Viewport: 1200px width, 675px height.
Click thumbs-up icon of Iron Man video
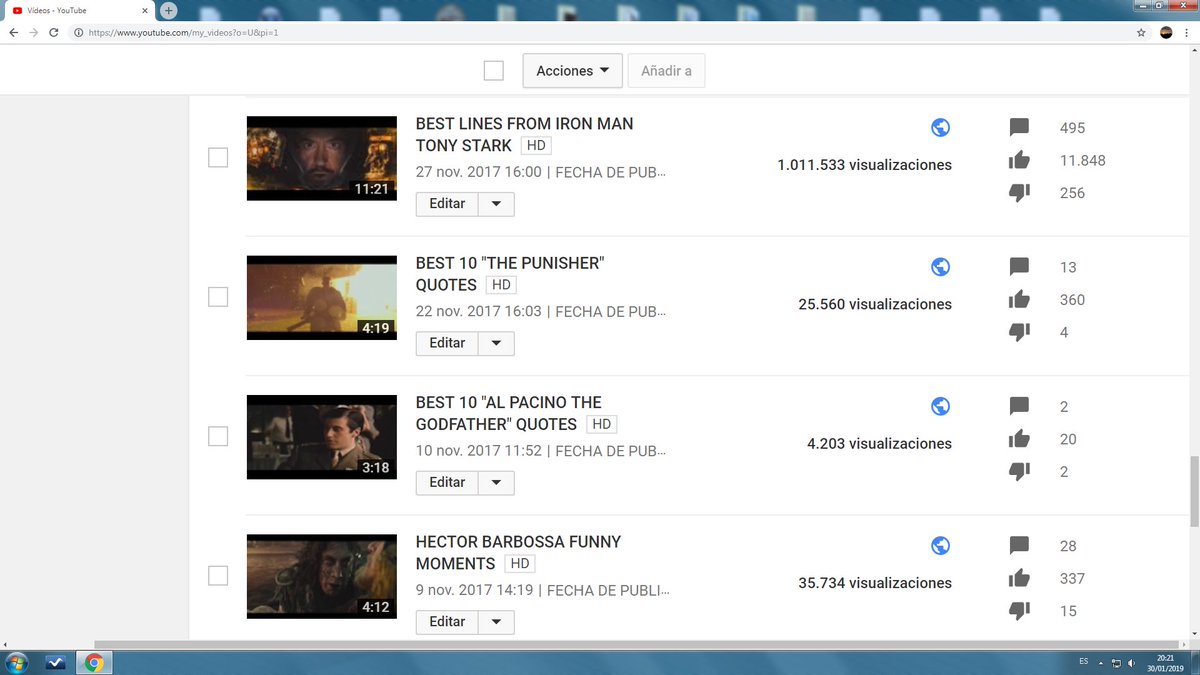point(1019,160)
